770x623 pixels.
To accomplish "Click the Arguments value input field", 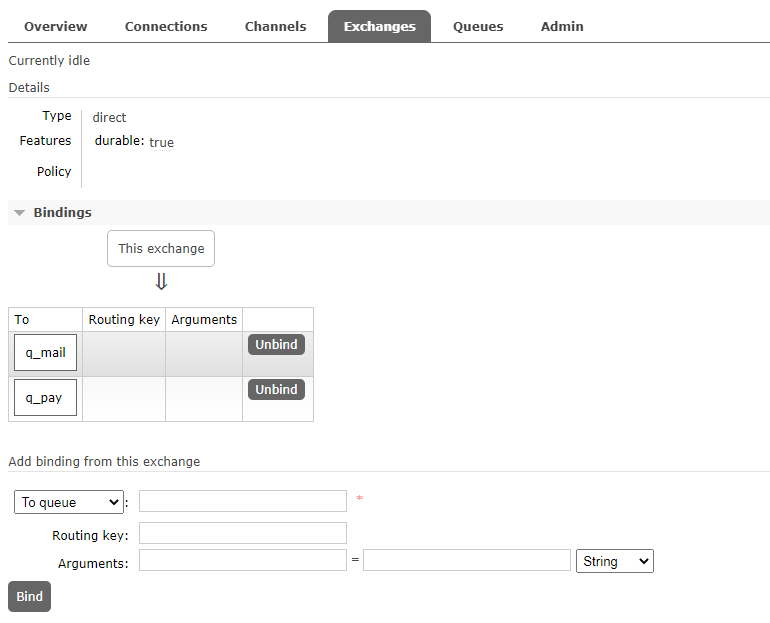I will (x=467, y=560).
